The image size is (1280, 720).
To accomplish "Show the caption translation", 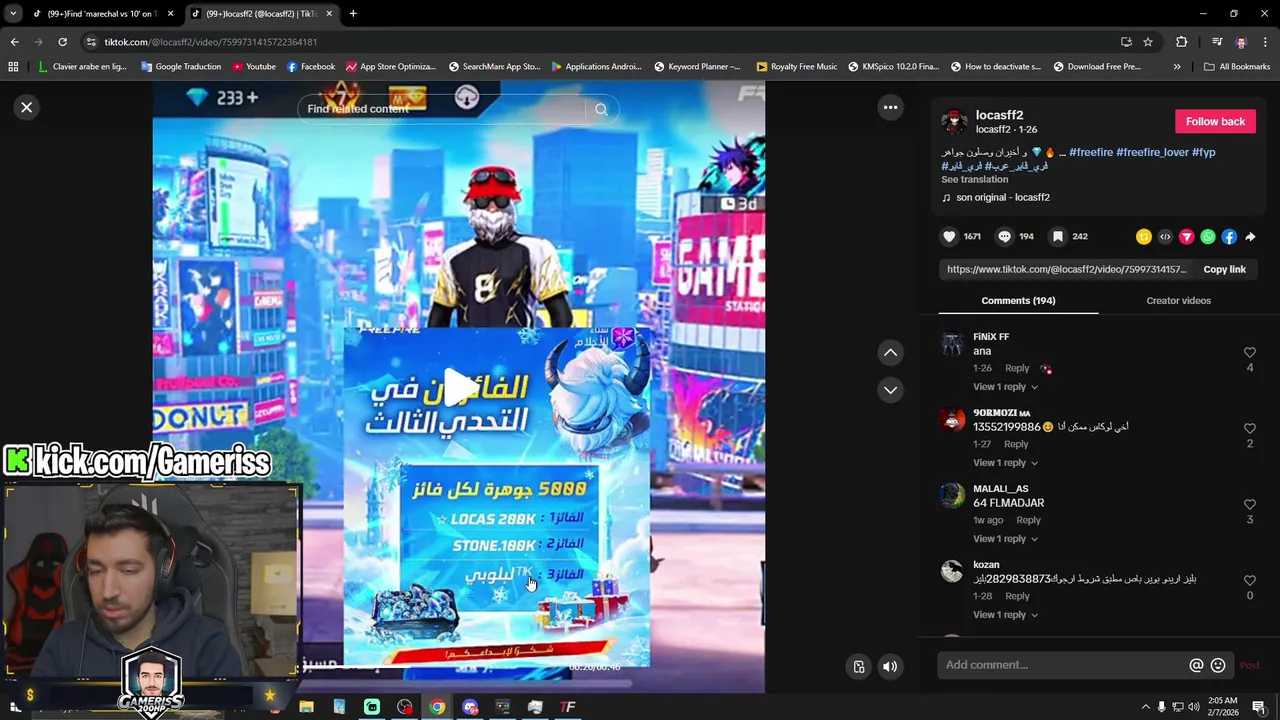I will [974, 179].
